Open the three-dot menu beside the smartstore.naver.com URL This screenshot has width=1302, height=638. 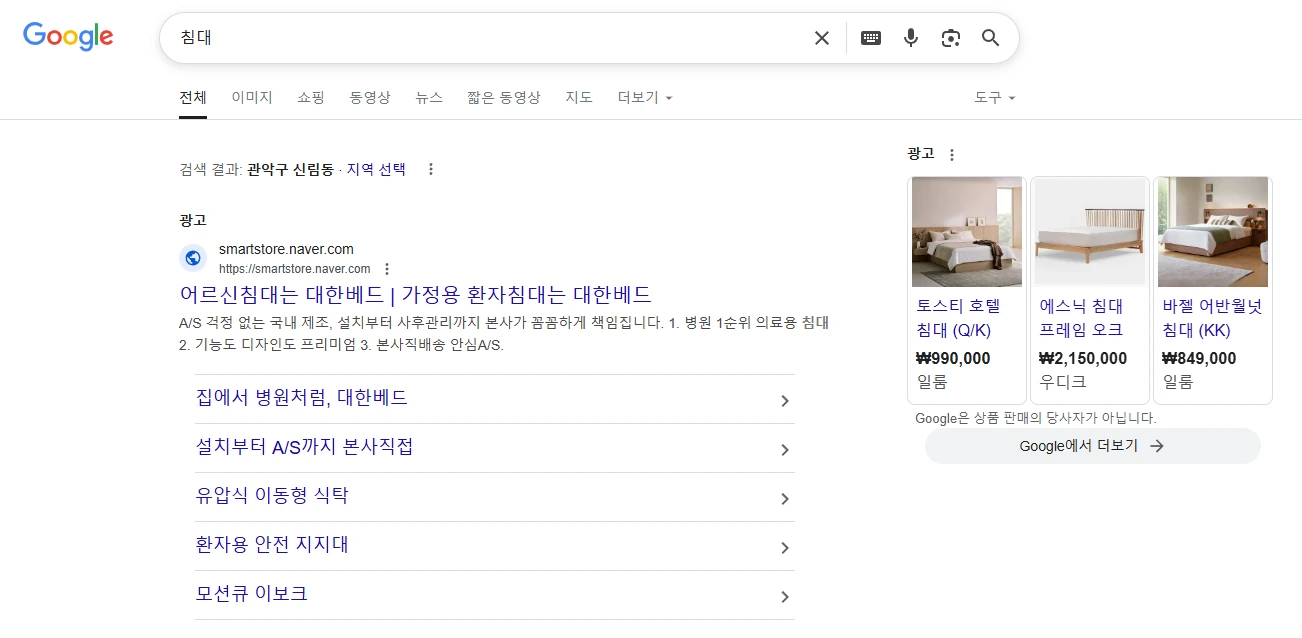pos(387,268)
